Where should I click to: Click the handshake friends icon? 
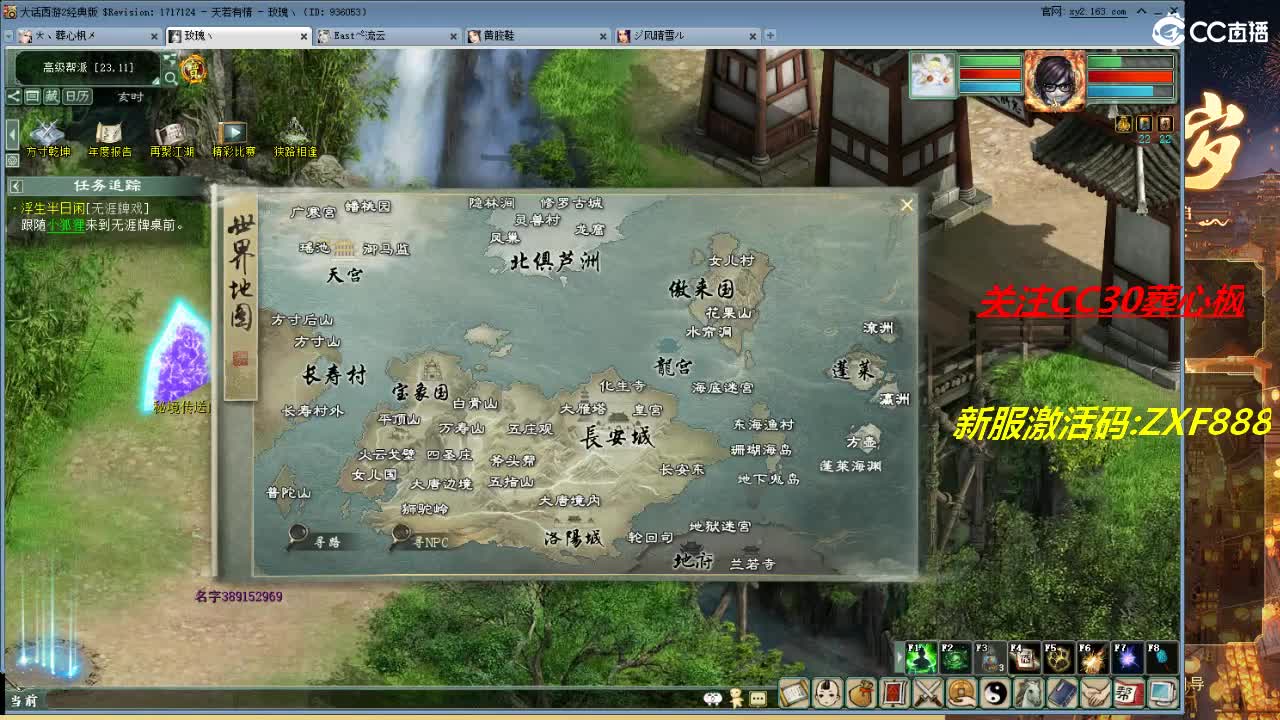point(1096,692)
